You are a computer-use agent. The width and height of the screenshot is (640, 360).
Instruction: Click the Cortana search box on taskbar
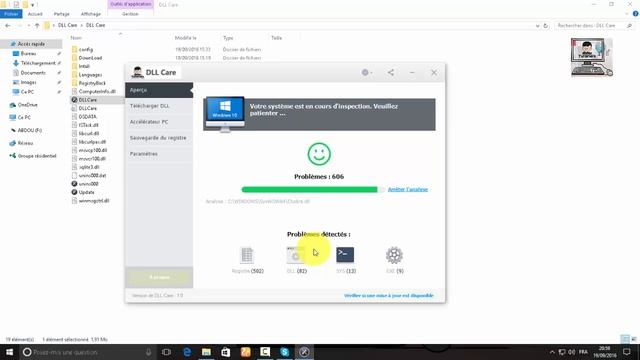click(88, 352)
